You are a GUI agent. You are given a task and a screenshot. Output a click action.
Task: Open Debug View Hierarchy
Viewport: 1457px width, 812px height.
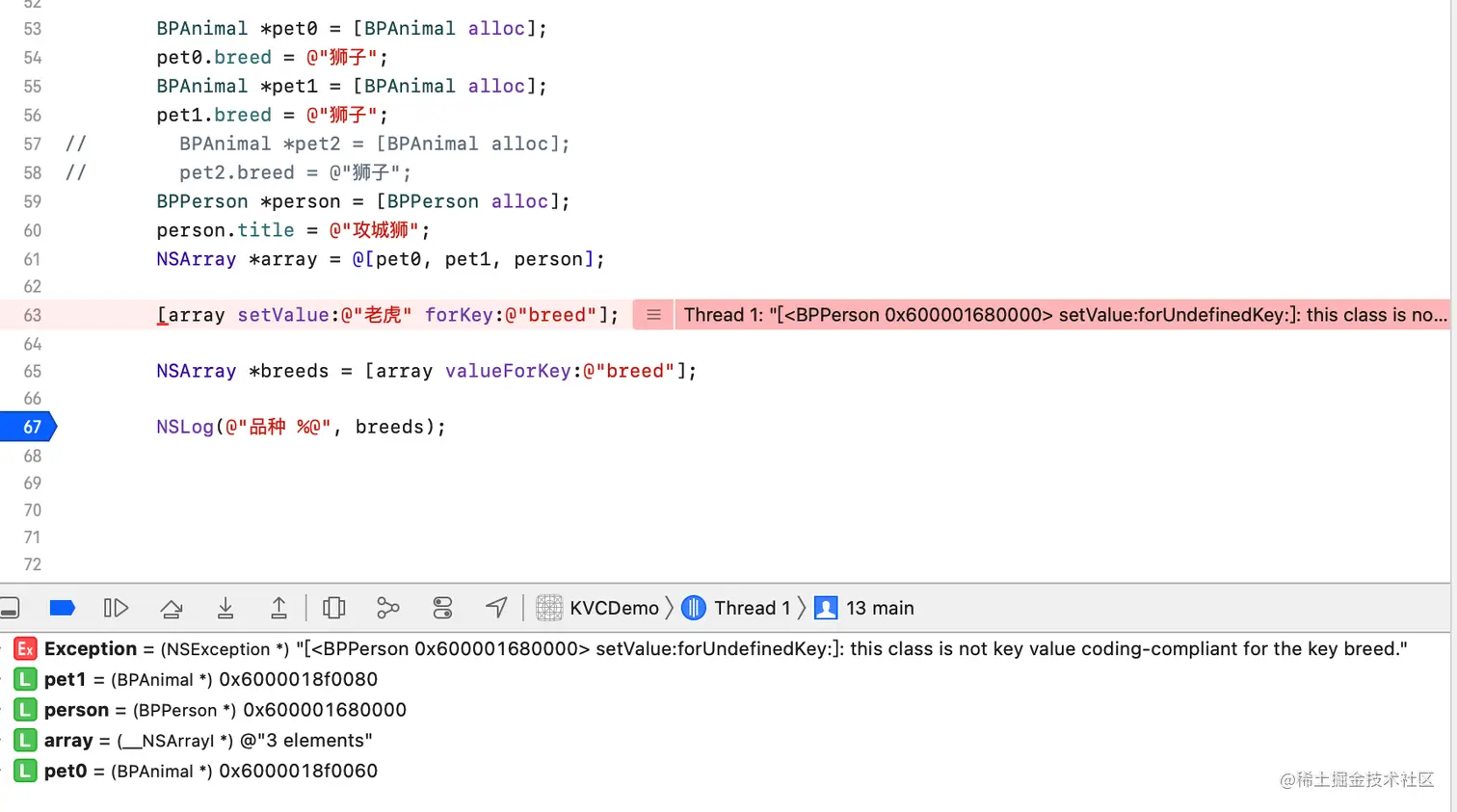coord(332,608)
